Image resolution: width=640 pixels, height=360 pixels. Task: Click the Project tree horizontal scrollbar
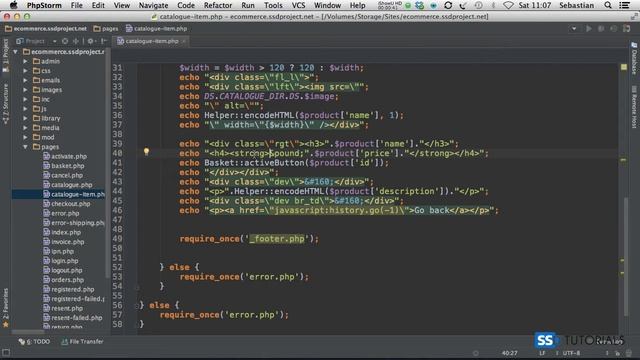pos(29,331)
